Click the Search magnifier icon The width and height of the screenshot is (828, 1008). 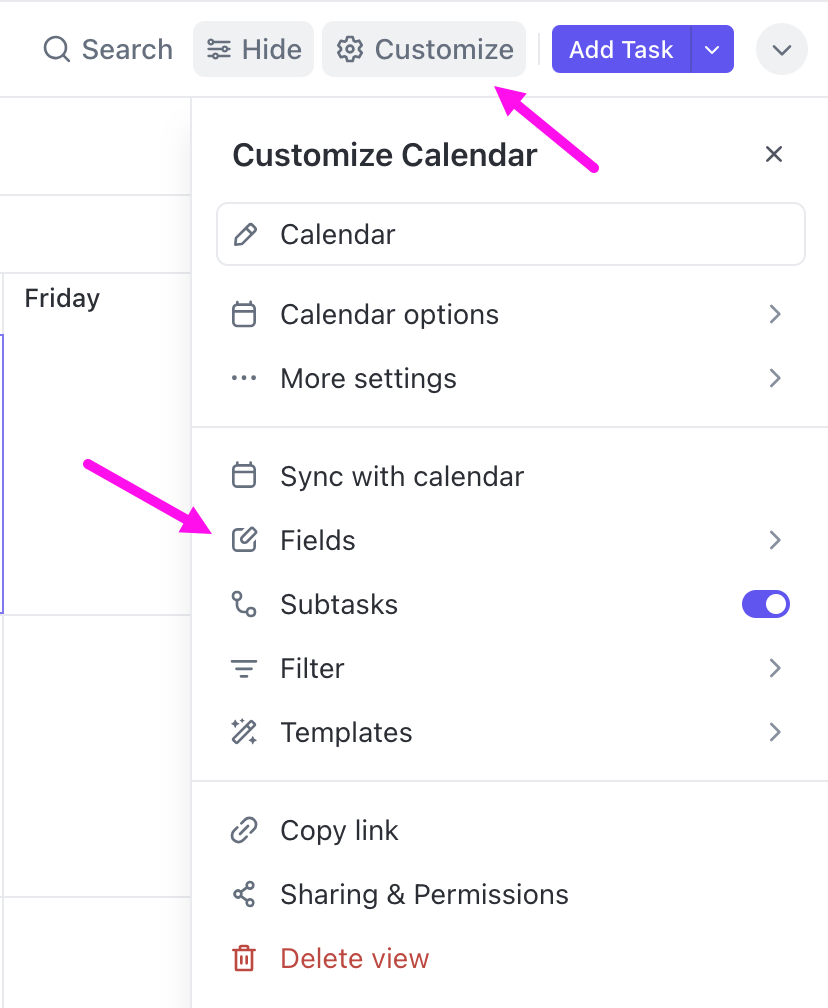pos(56,49)
